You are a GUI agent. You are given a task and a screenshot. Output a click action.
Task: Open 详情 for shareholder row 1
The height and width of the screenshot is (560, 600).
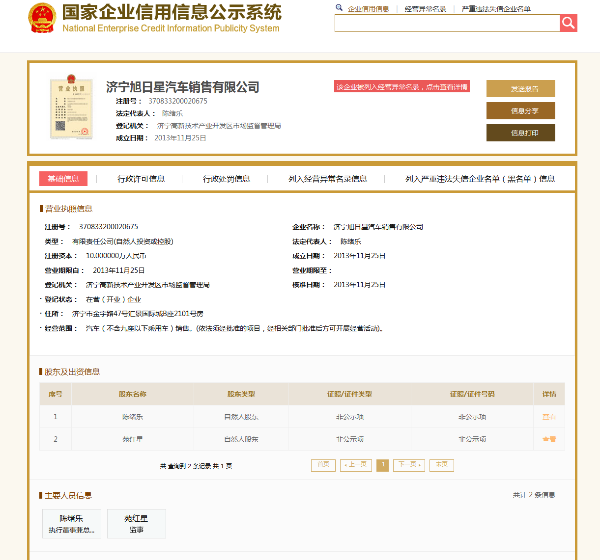549,416
